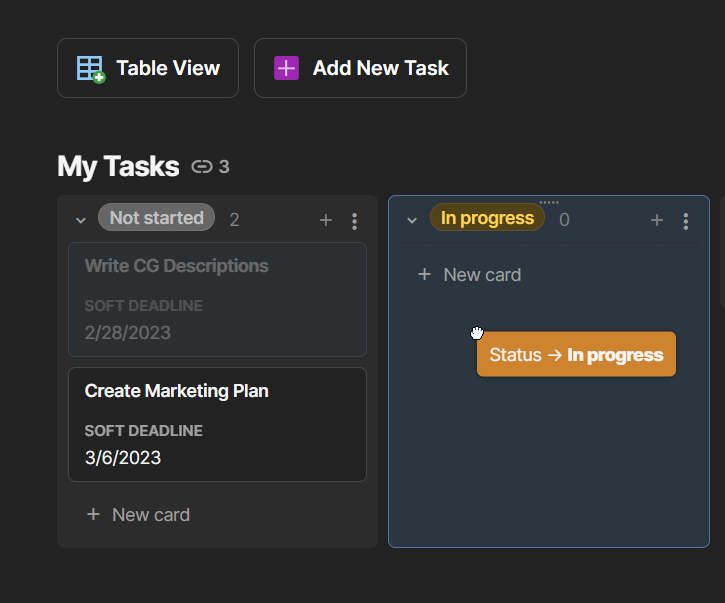Select the In progress status tag
725x603 pixels.
click(x=487, y=218)
